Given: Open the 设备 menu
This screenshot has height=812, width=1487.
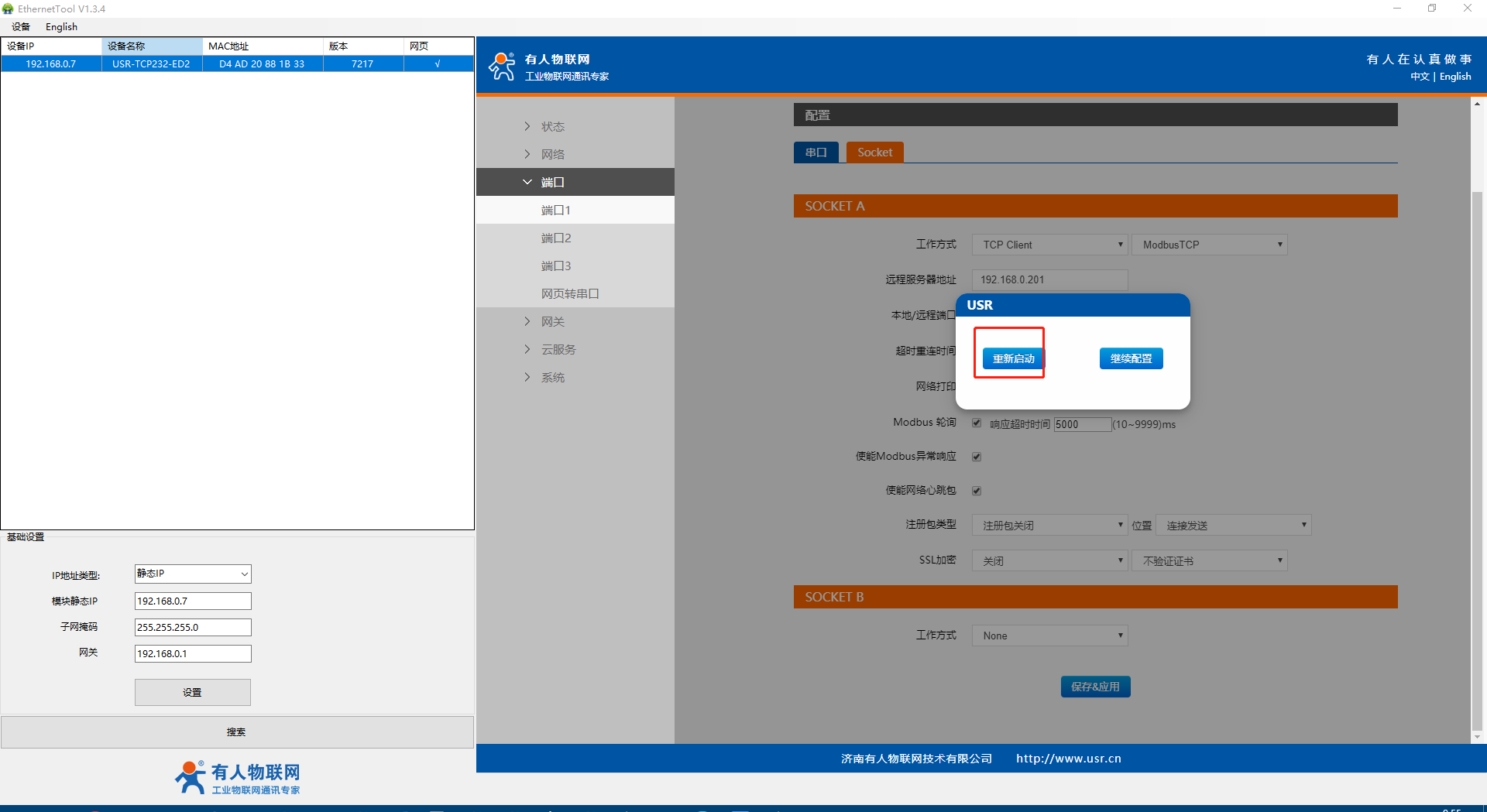Looking at the screenshot, I should tap(21, 26).
